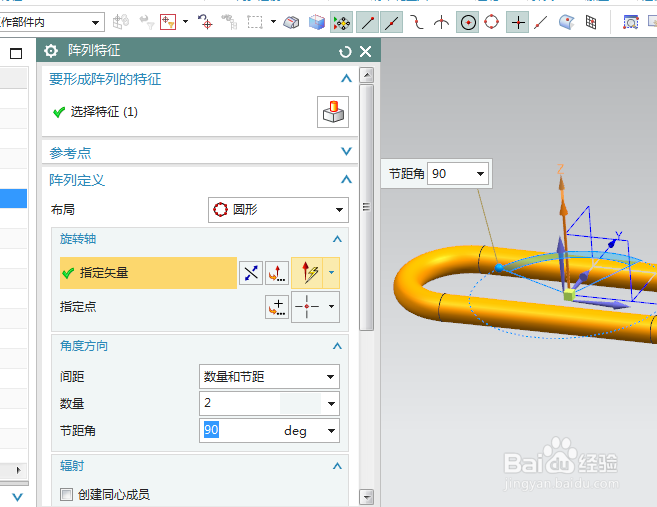Image resolution: width=657 pixels, height=507 pixels.
Task: Click the inferred point icon in 指定点 row
Action: [307, 307]
